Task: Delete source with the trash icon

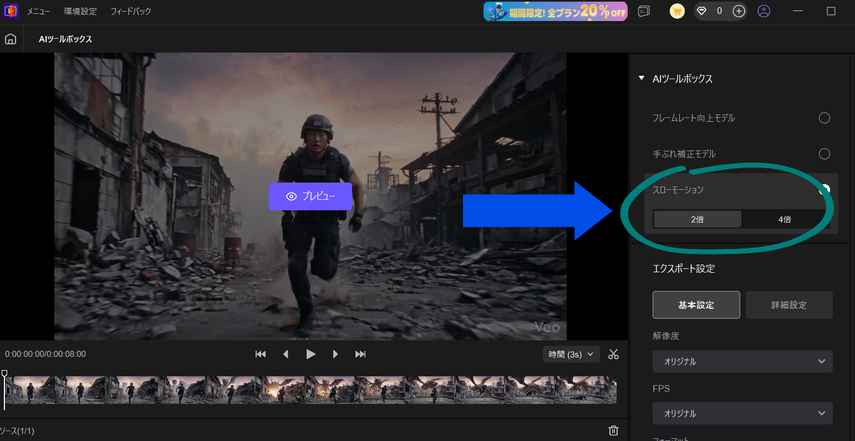Action: click(613, 431)
